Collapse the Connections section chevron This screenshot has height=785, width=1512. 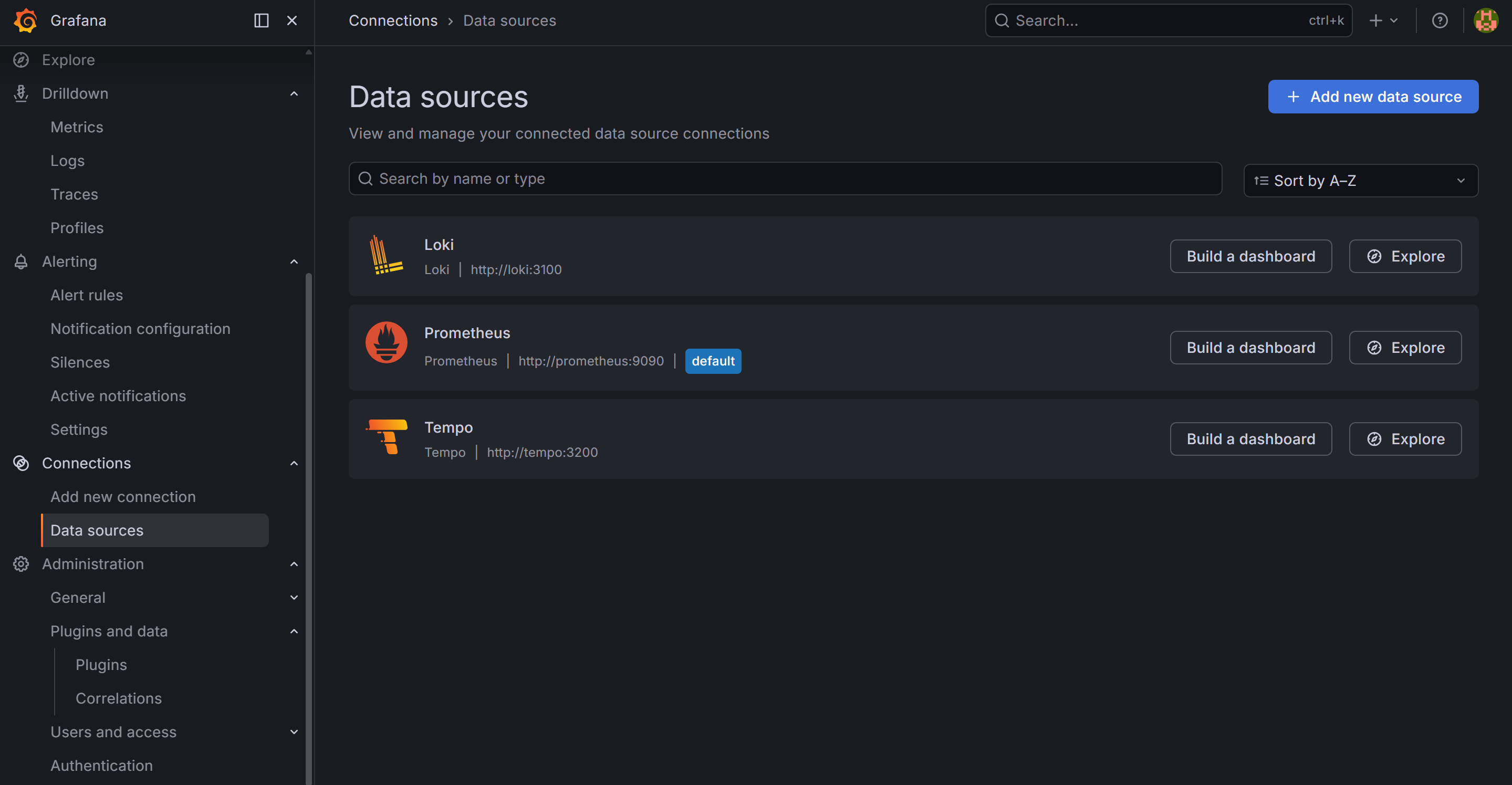(x=294, y=464)
